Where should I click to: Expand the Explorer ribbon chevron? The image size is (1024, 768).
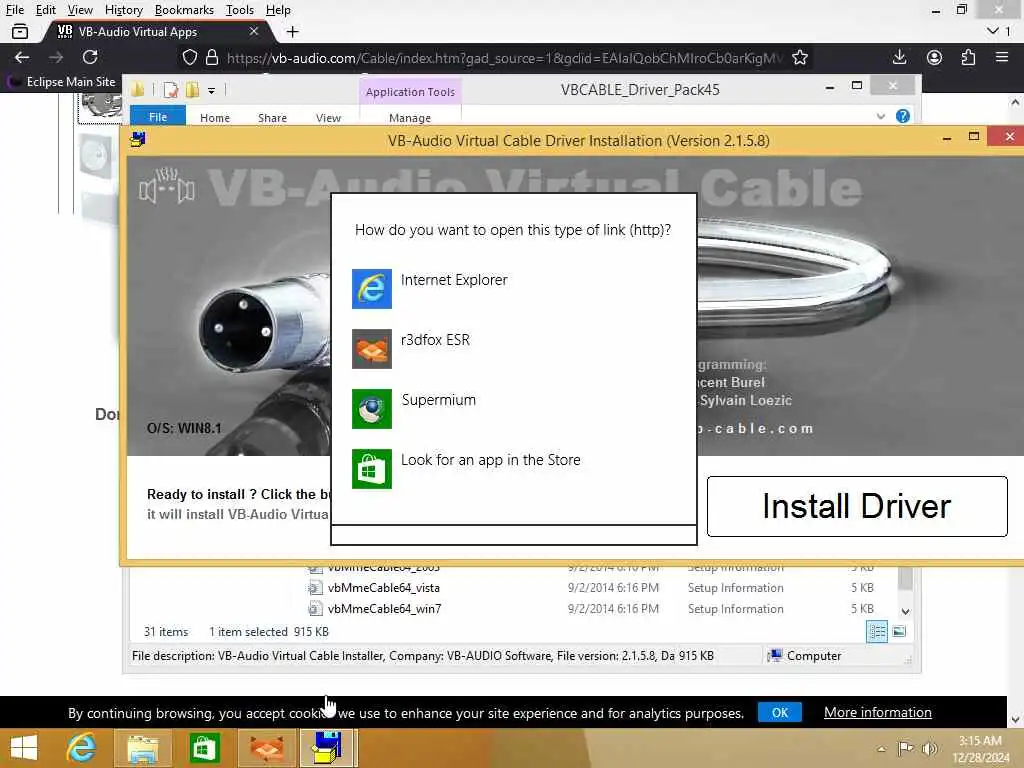881,116
